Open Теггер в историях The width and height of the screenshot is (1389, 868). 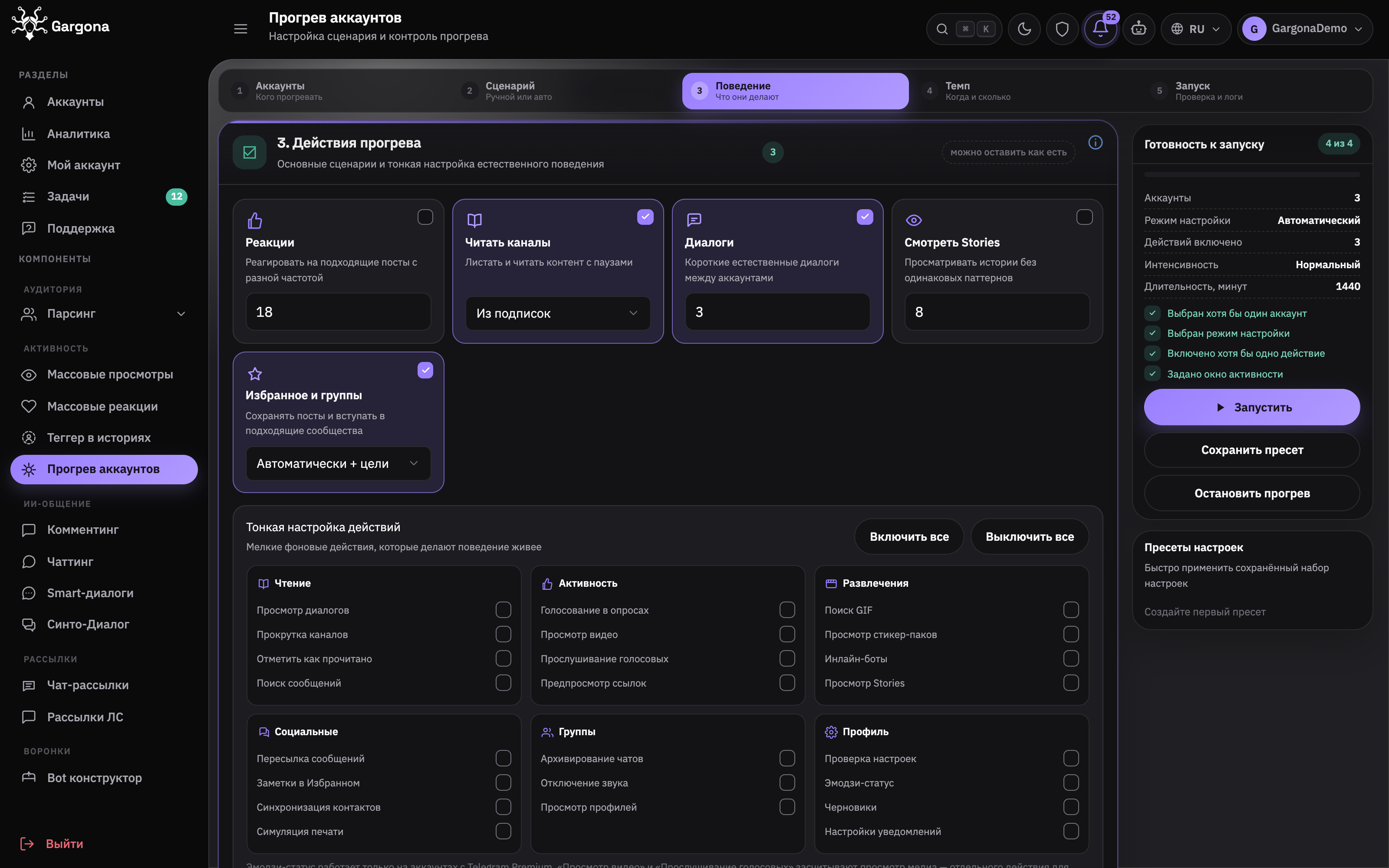coord(104,437)
